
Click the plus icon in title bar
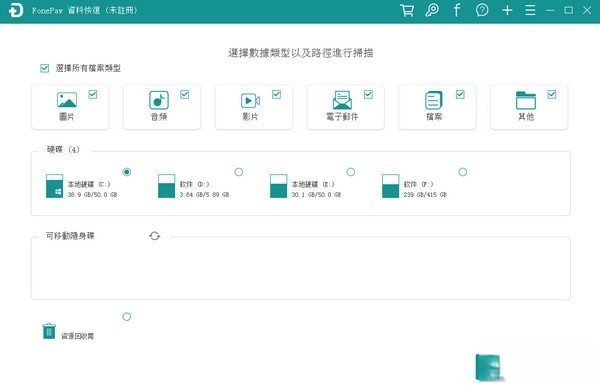507,10
